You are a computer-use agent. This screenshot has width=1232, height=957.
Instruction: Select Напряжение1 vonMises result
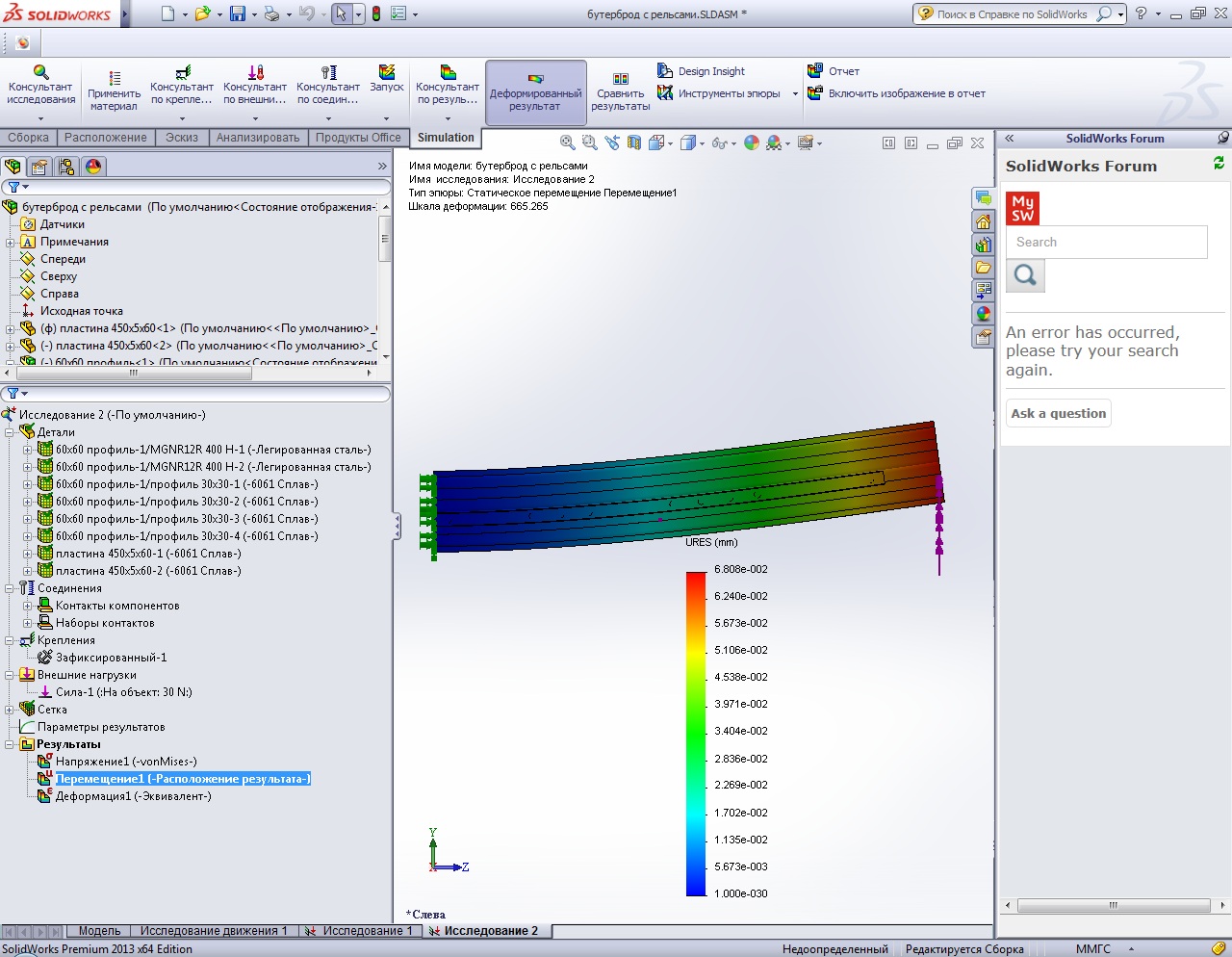click(125, 762)
